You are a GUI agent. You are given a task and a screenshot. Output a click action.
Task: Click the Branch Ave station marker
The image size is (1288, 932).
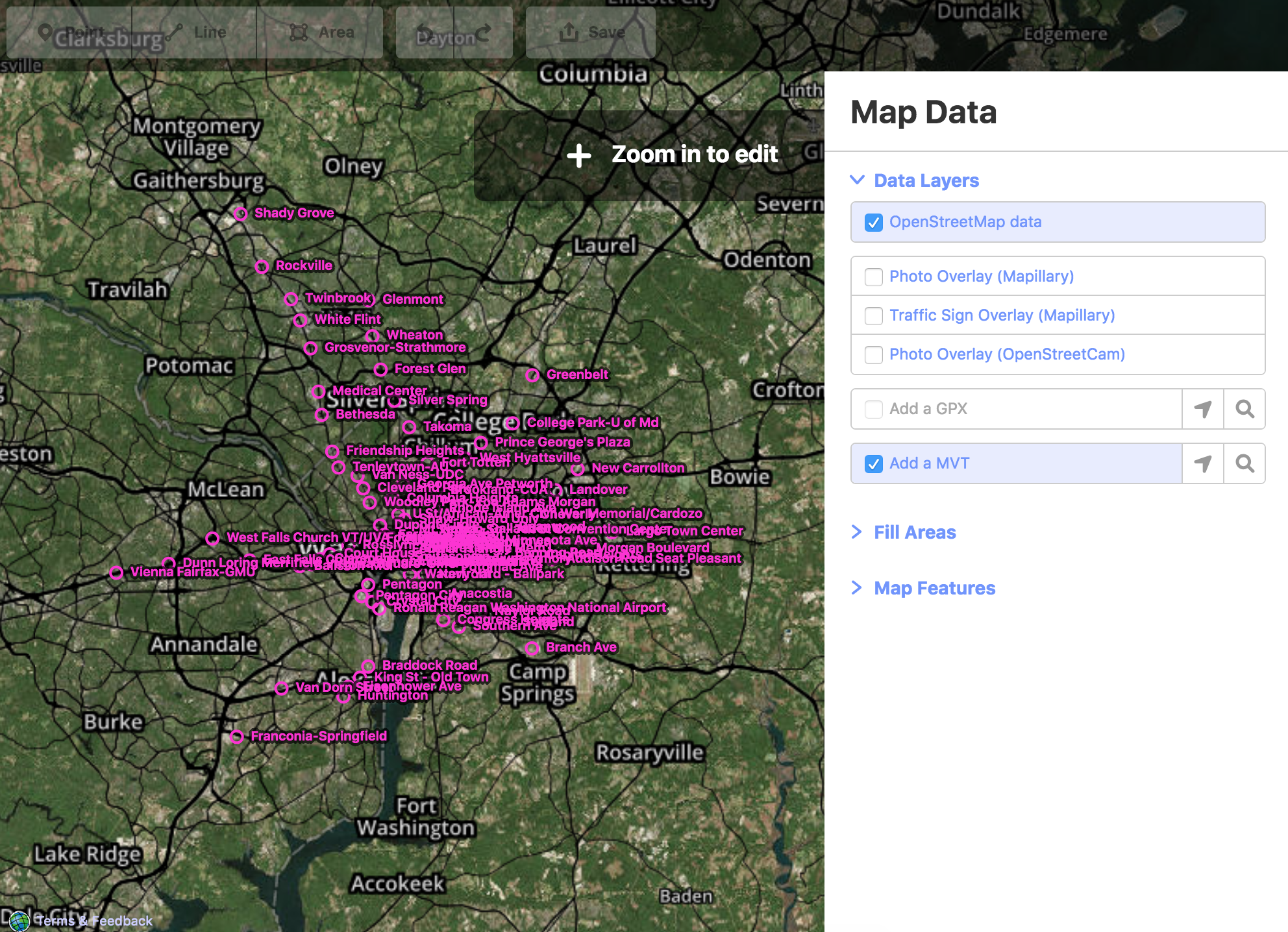(x=532, y=648)
